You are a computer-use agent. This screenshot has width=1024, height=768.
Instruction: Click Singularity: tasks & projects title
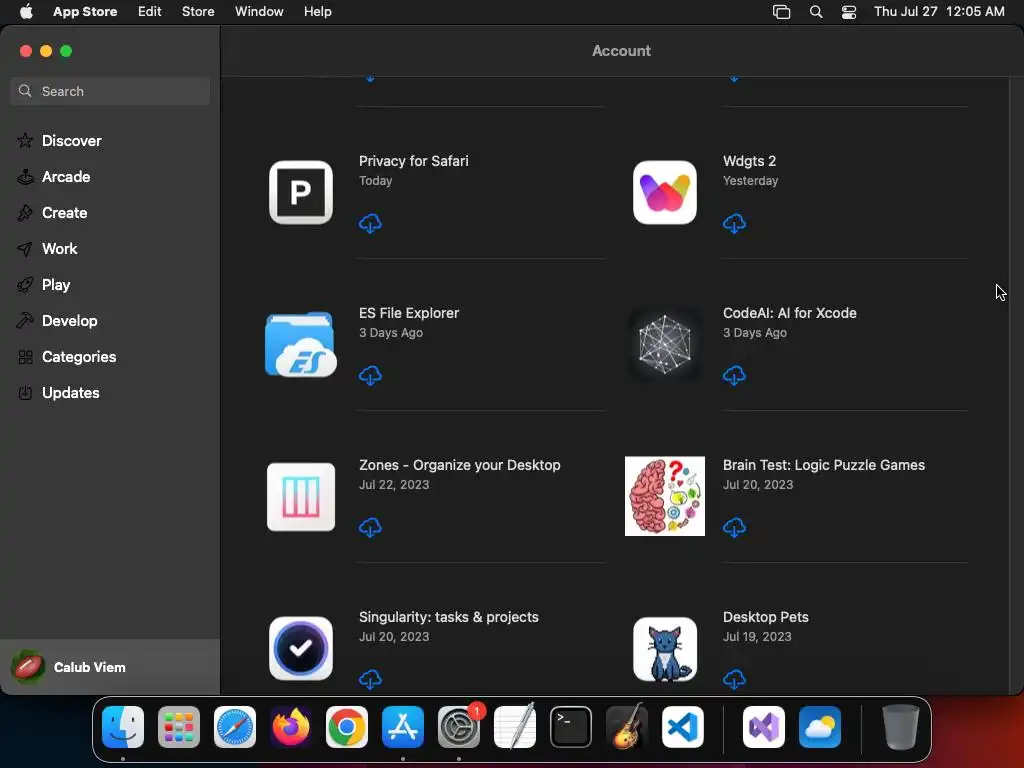[x=449, y=617]
